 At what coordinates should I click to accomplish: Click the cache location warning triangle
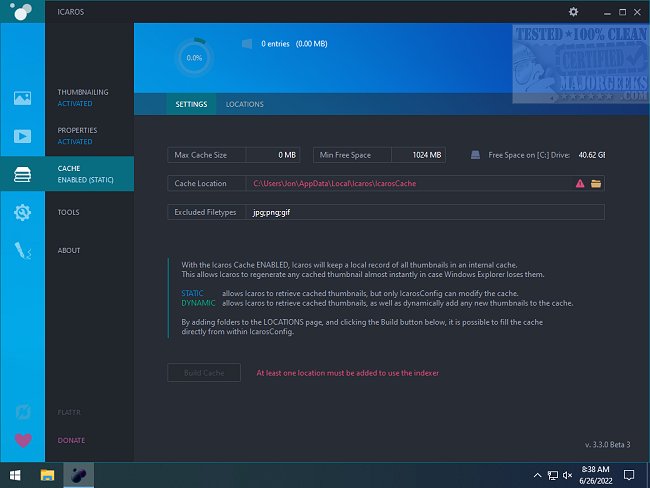pyautogui.click(x=580, y=183)
